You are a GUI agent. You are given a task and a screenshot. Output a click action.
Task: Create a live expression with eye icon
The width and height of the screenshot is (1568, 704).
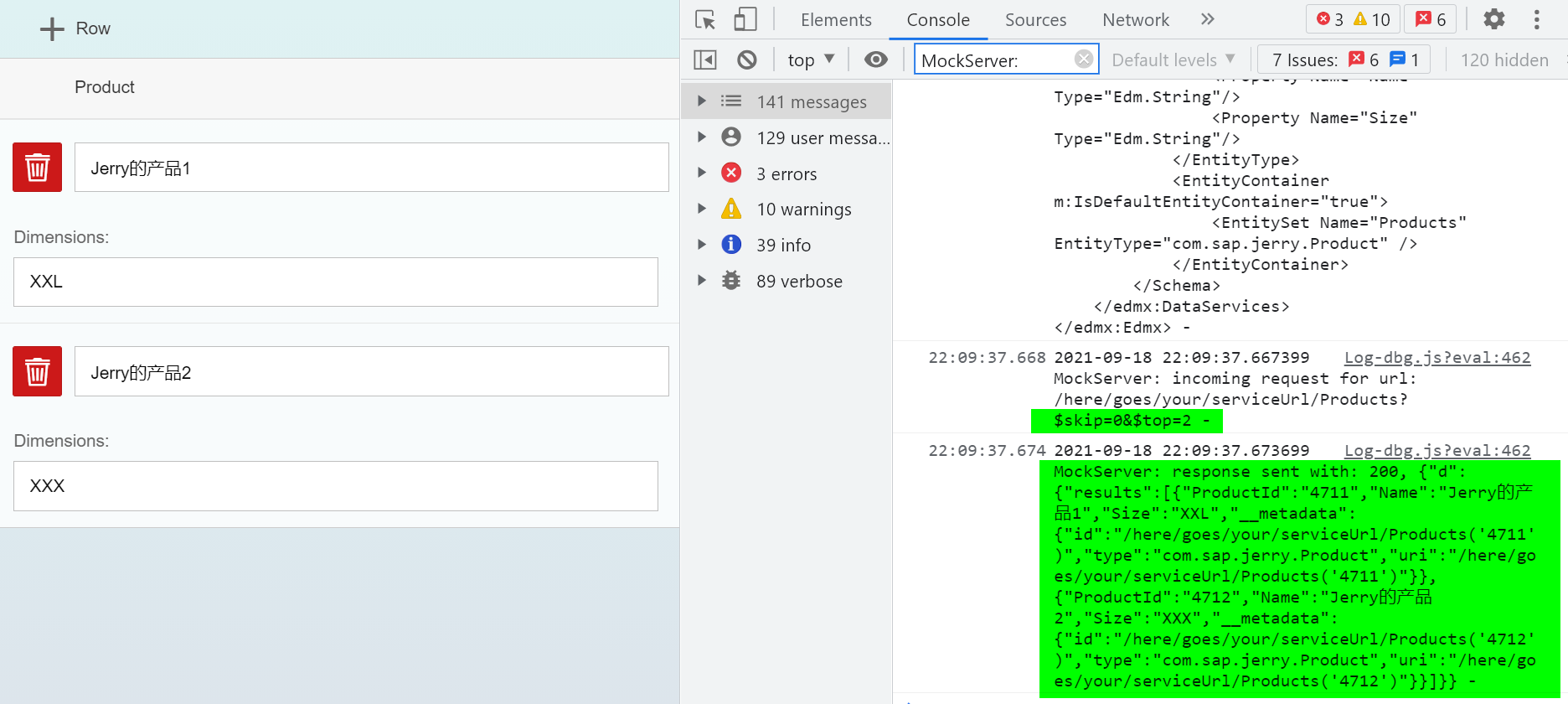click(x=876, y=60)
